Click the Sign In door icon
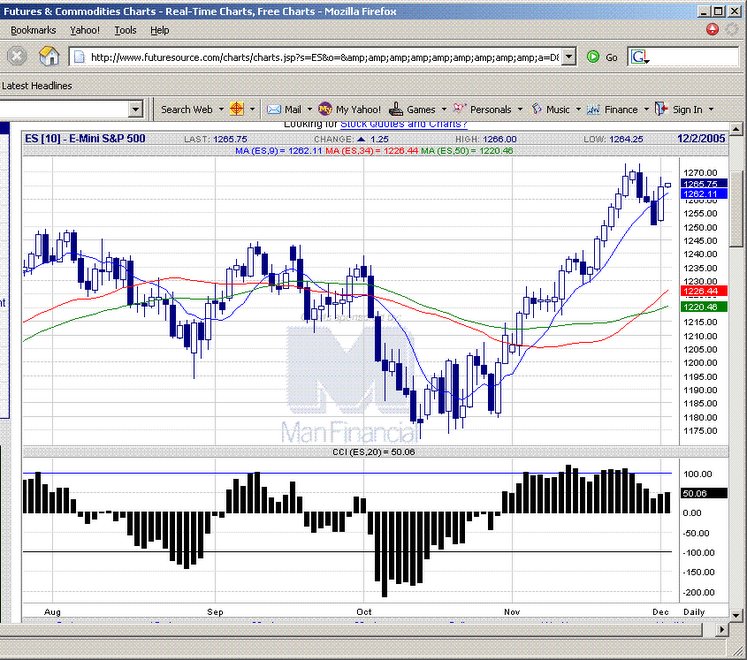The image size is (747, 660). click(x=661, y=109)
